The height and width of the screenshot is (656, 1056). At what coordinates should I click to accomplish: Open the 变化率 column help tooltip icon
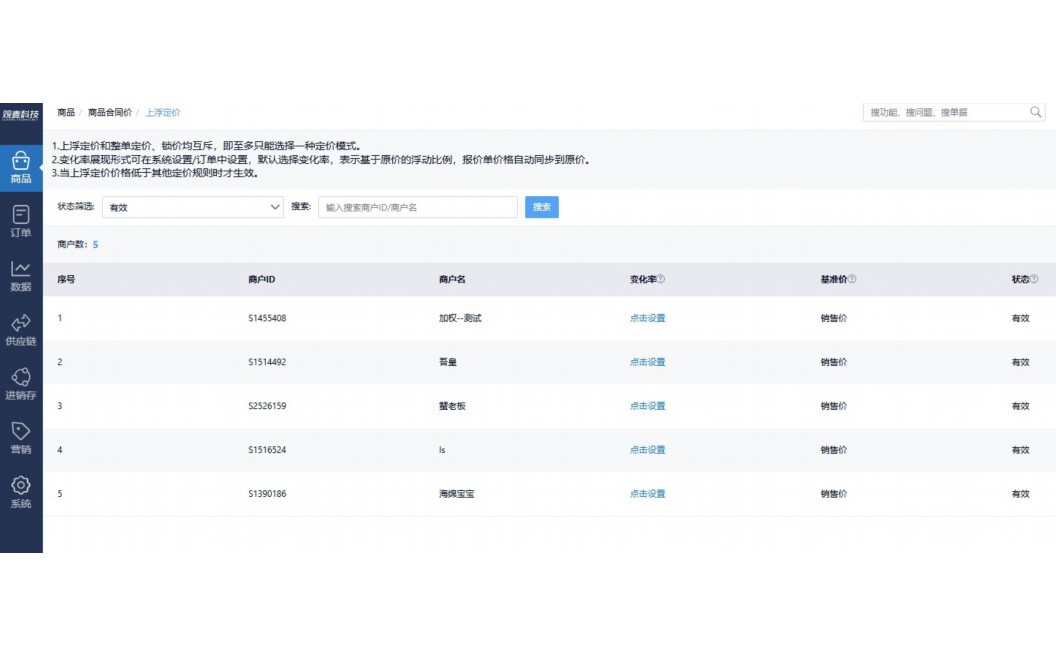[x=660, y=279]
